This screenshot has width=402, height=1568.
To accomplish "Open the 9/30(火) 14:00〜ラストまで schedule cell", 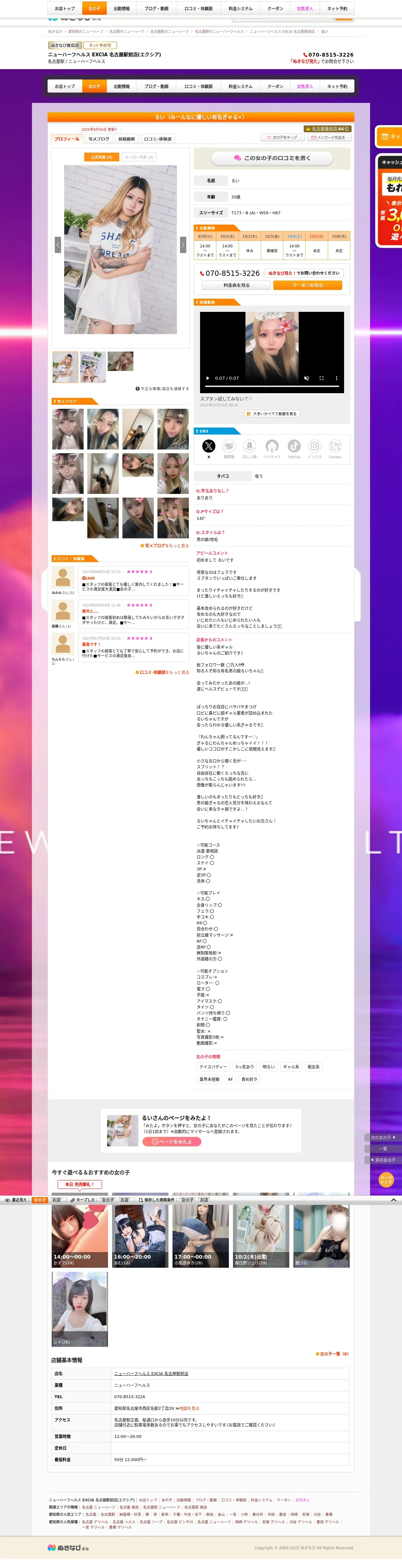I will [x=205, y=250].
